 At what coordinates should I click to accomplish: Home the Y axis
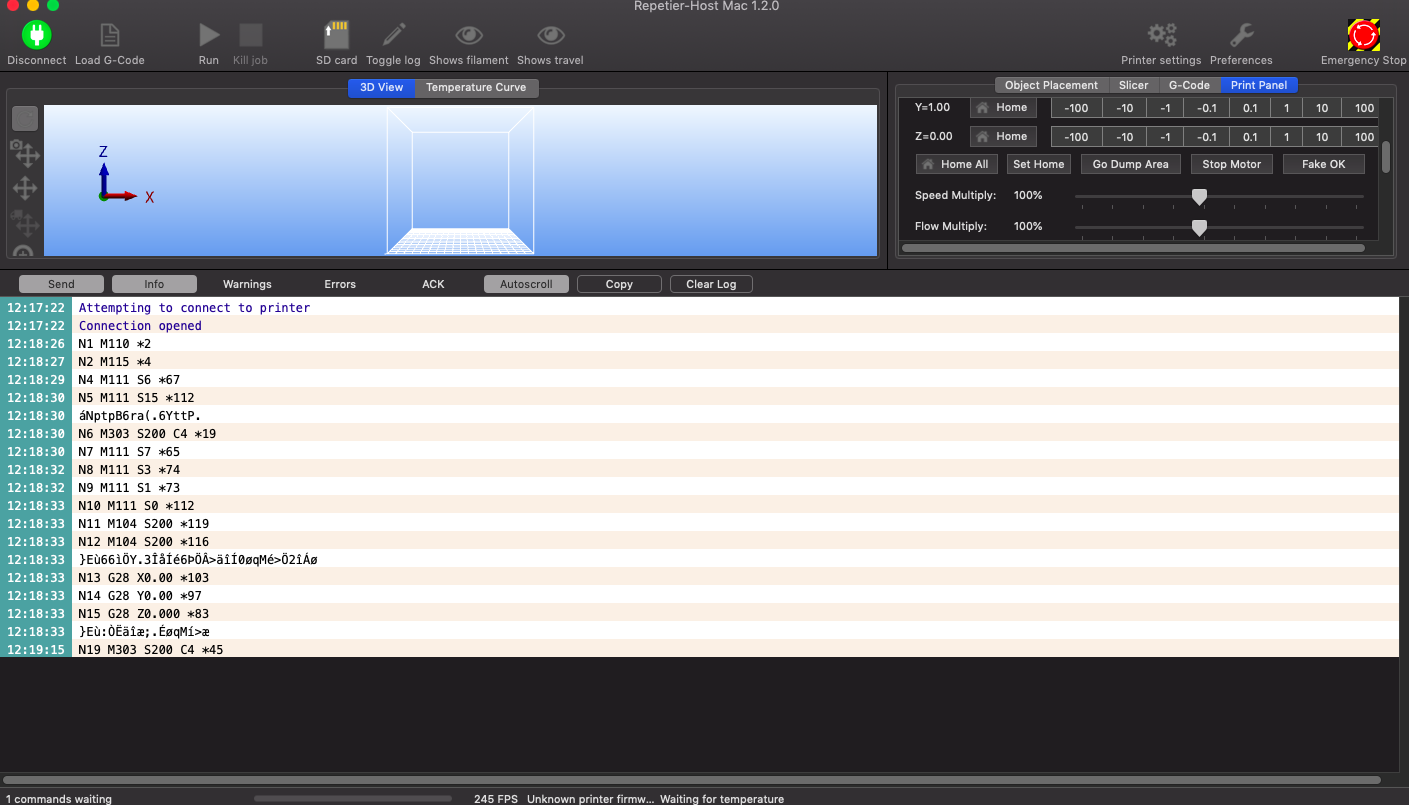tap(1003, 107)
